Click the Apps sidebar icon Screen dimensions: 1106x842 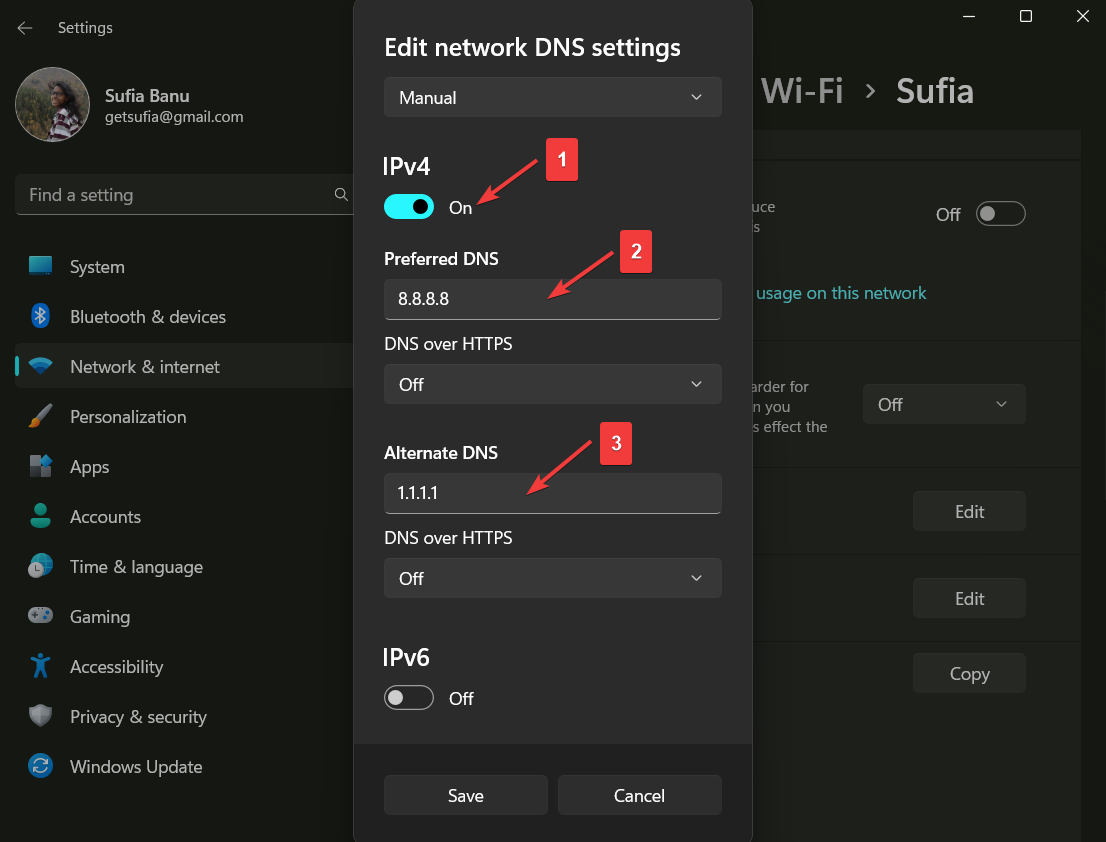(41, 466)
